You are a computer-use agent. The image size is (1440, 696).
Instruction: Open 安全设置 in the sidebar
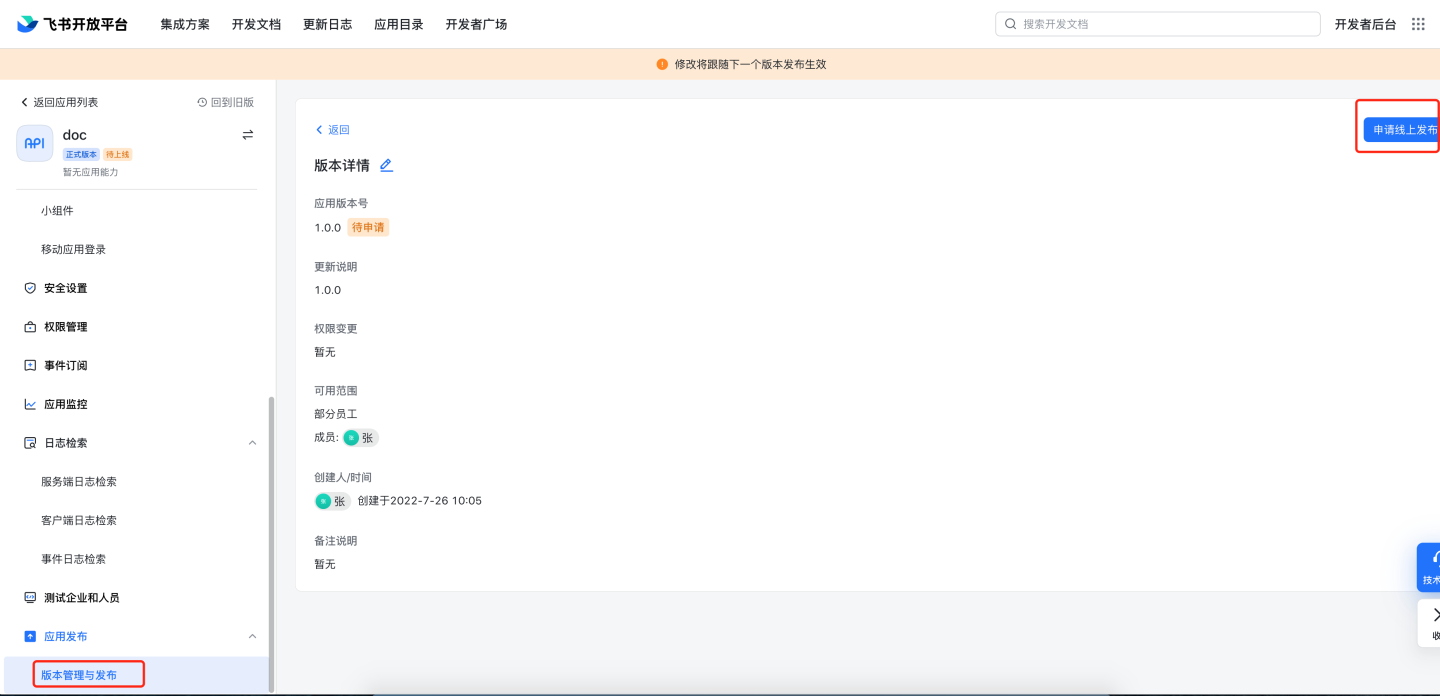65,288
